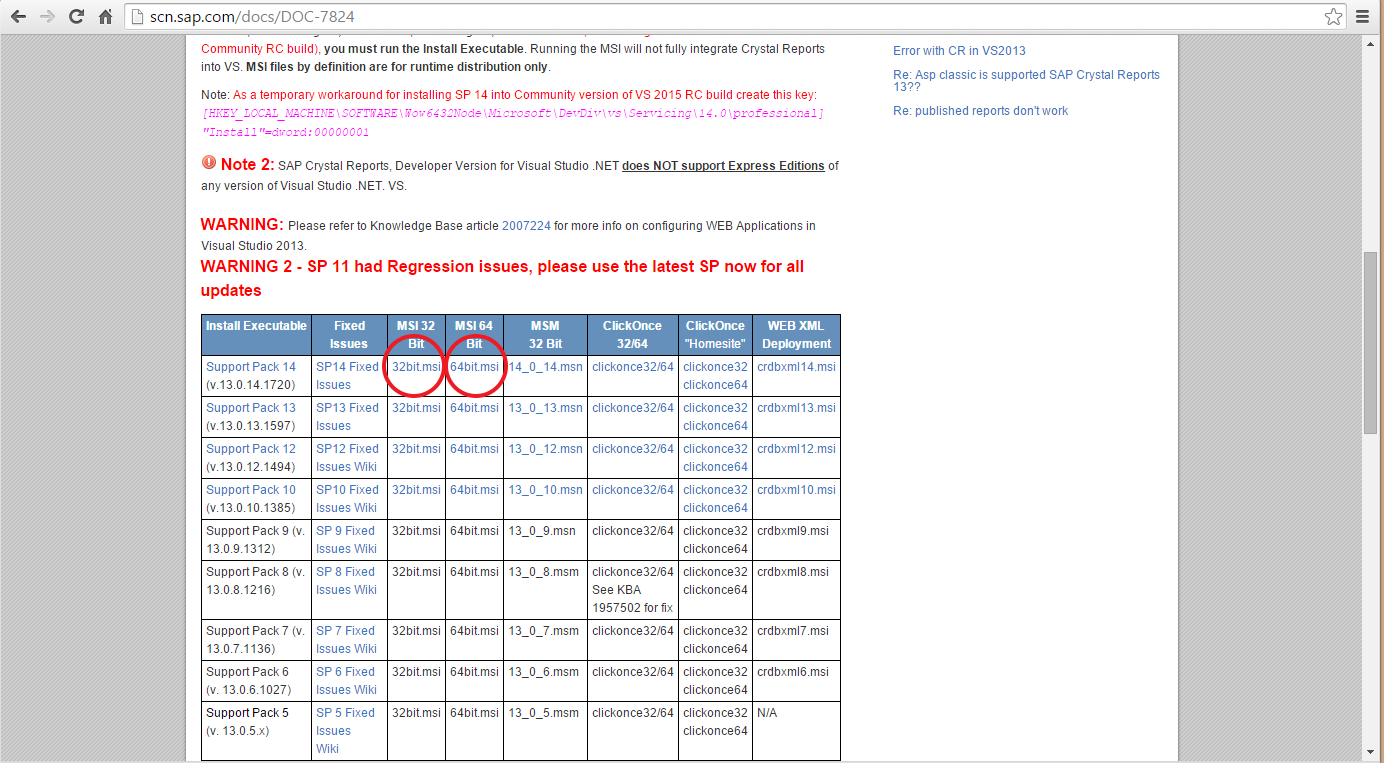The image size is (1384, 763).
Task: Click the 13_0_7.msm cell text
Action: click(x=544, y=631)
